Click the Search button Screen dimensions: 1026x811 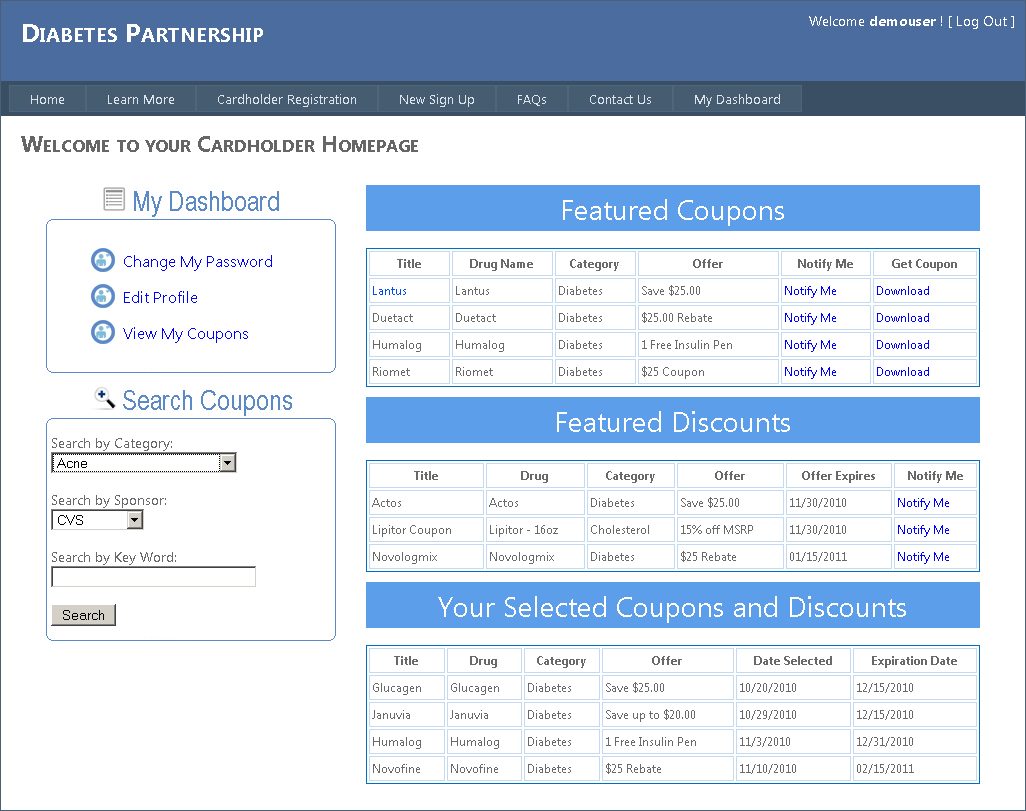(83, 615)
